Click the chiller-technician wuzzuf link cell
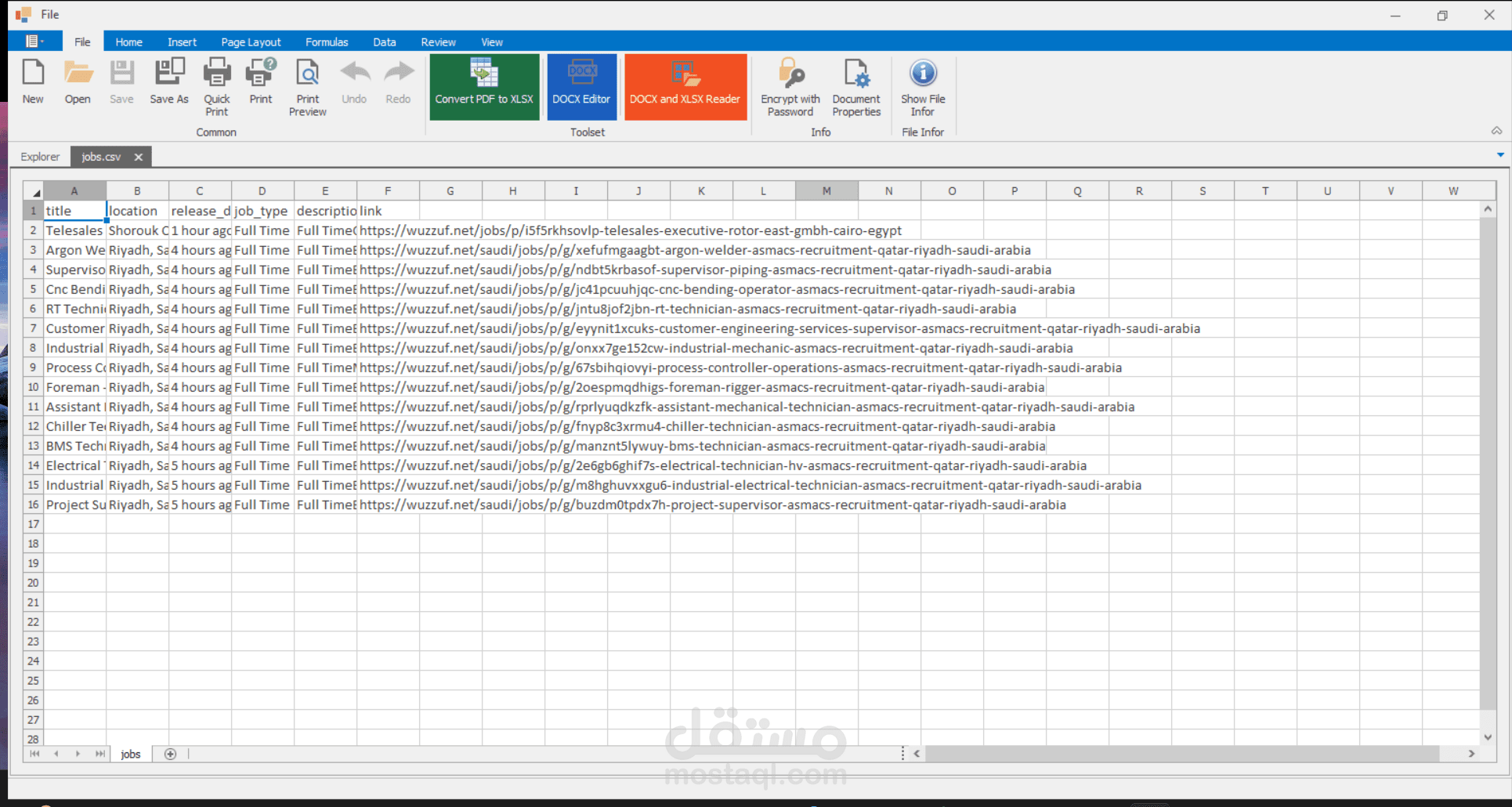Viewport: 1512px width, 807px height. click(707, 426)
